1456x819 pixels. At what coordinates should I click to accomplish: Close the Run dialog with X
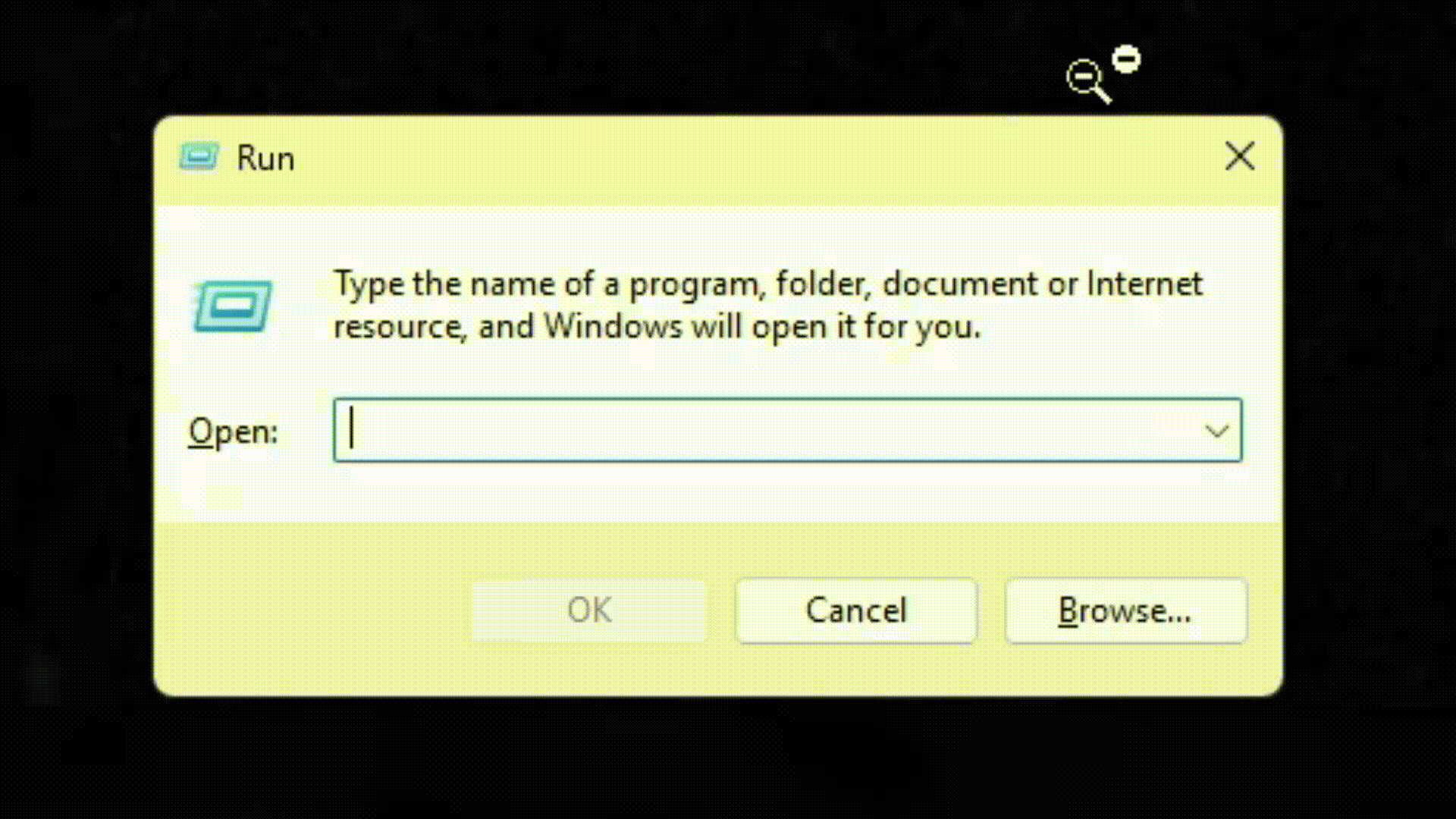[x=1240, y=157]
